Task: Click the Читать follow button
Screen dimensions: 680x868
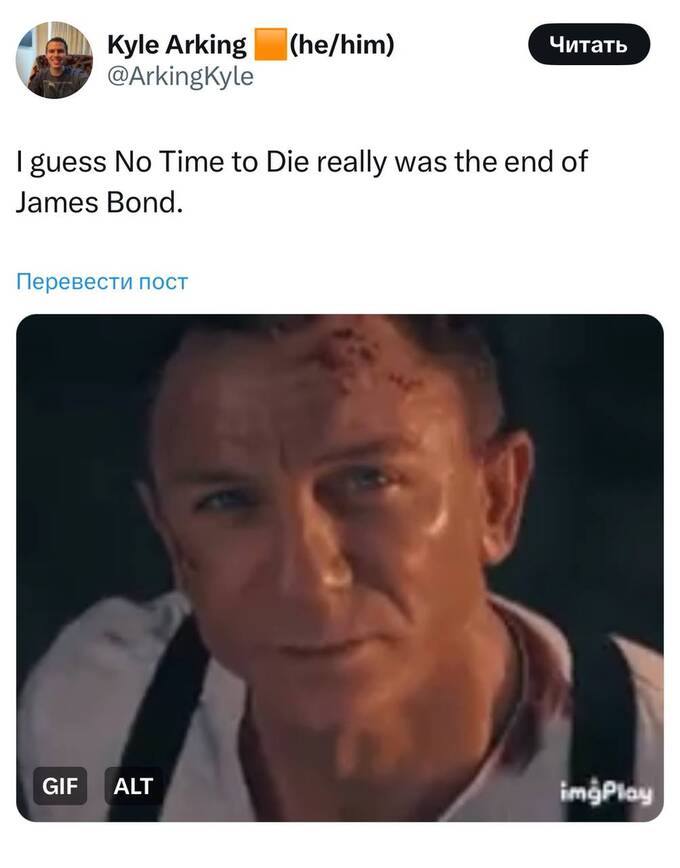Action: 589,44
